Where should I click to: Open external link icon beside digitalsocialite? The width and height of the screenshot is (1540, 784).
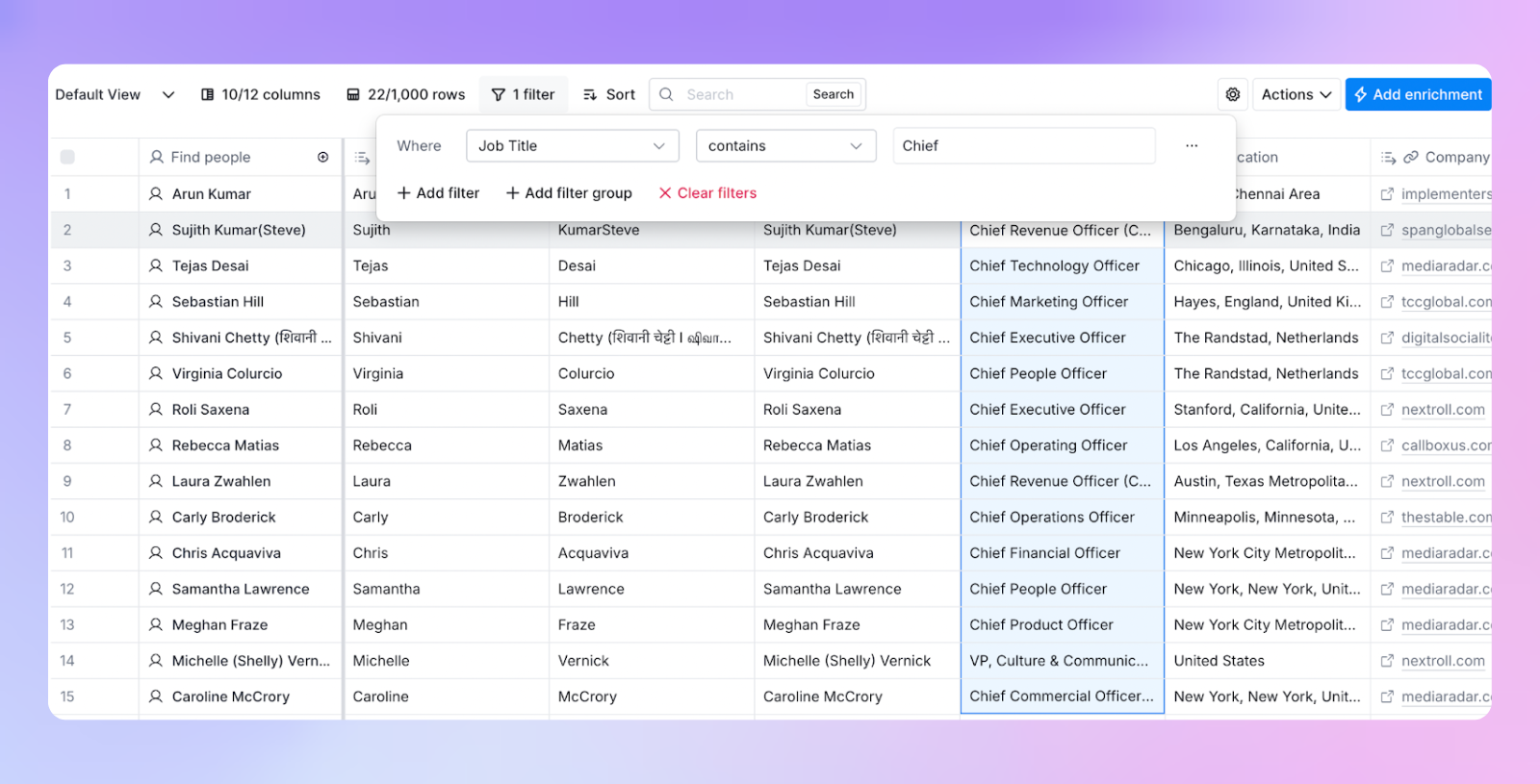point(1387,338)
